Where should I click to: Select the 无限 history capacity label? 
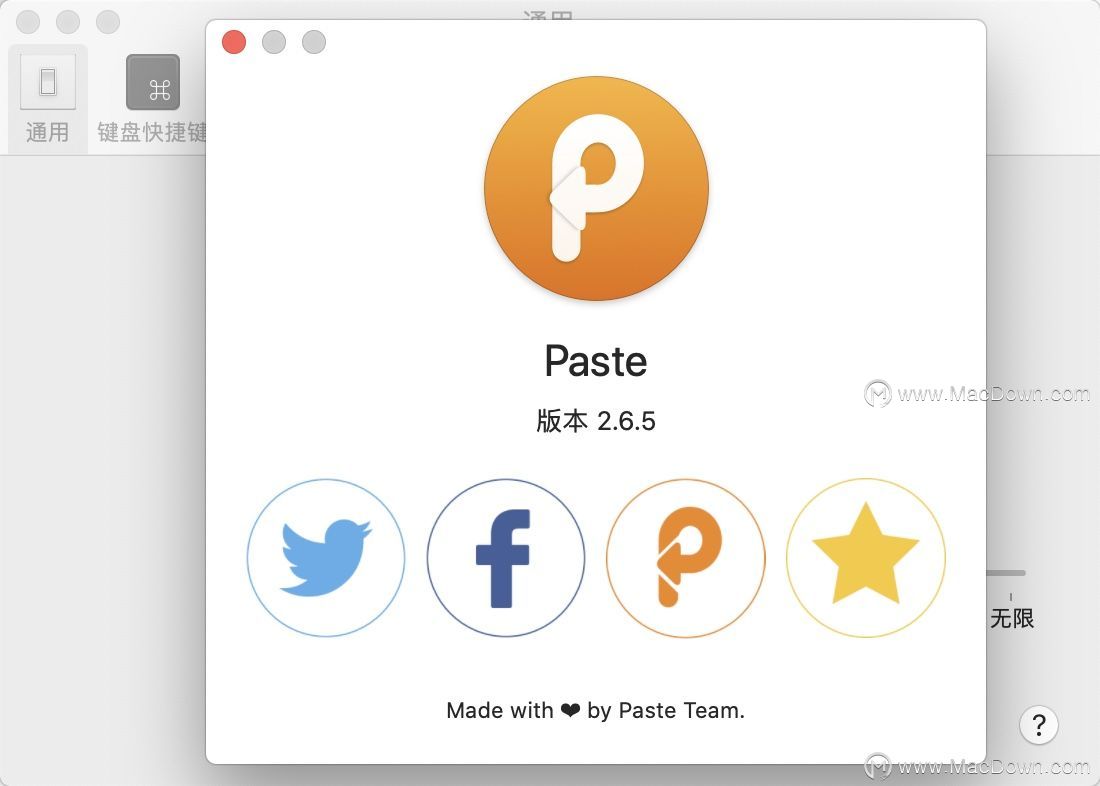1012,618
